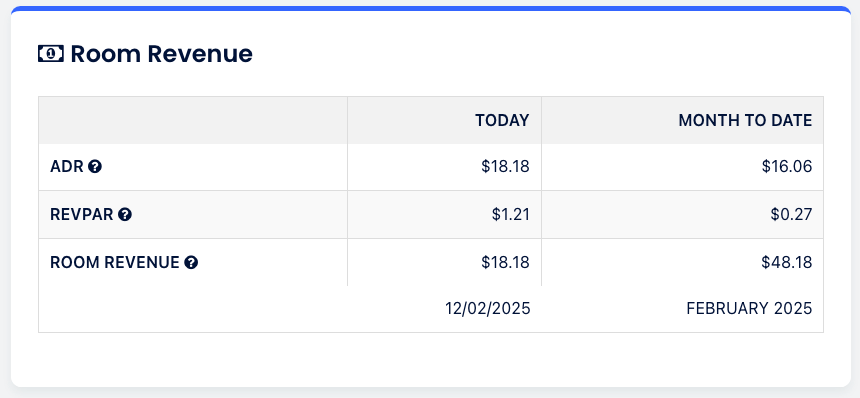This screenshot has width=860, height=398.
Task: Click the empty footer cell under ROOM REVENUE
Action: (193, 309)
